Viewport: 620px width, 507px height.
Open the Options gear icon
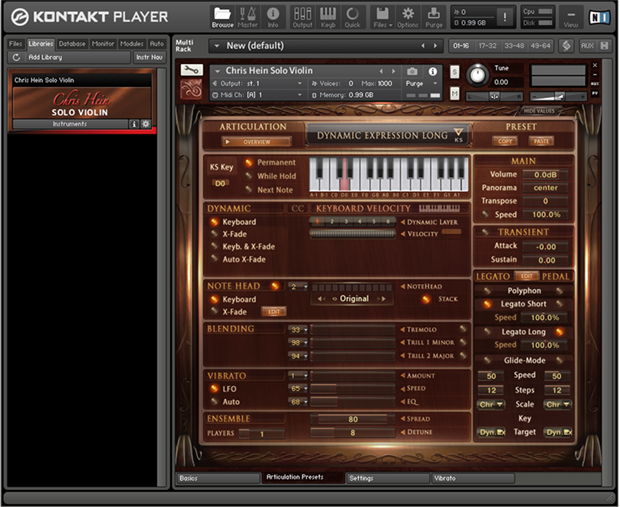(x=408, y=15)
